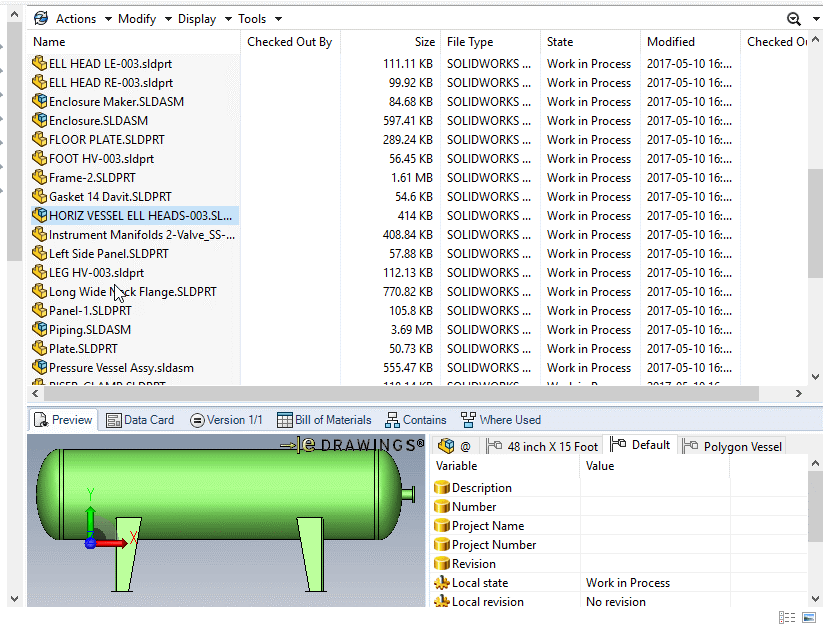Select the Default configuration tab
The image size is (823, 630).
click(x=640, y=445)
